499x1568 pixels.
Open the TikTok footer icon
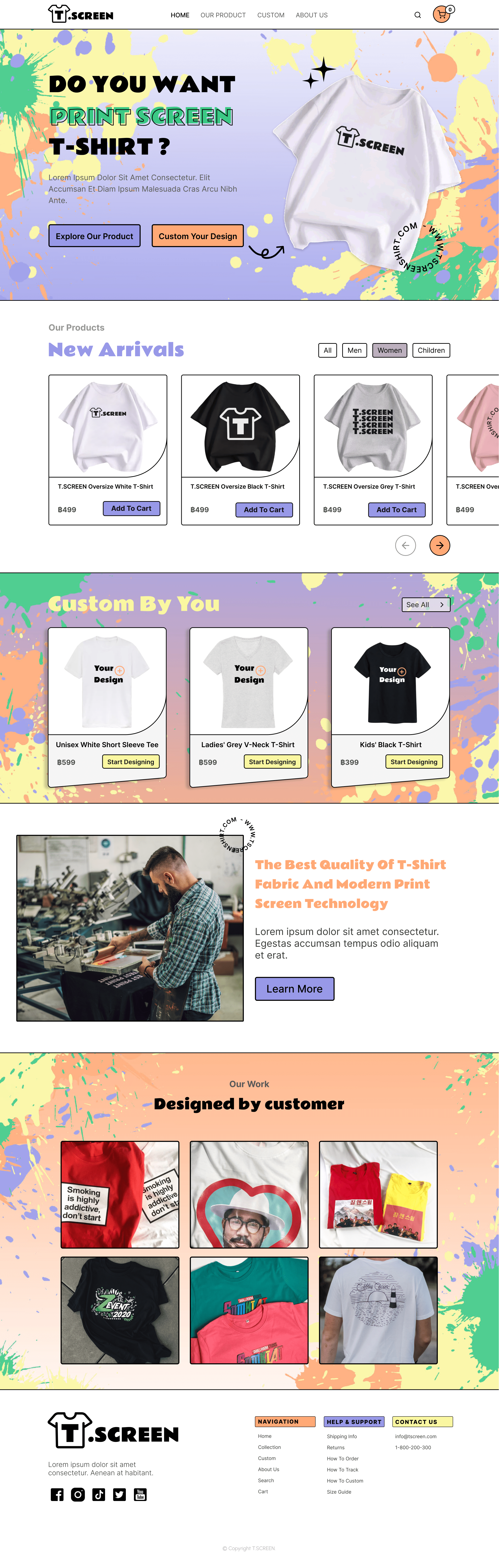point(99,1494)
